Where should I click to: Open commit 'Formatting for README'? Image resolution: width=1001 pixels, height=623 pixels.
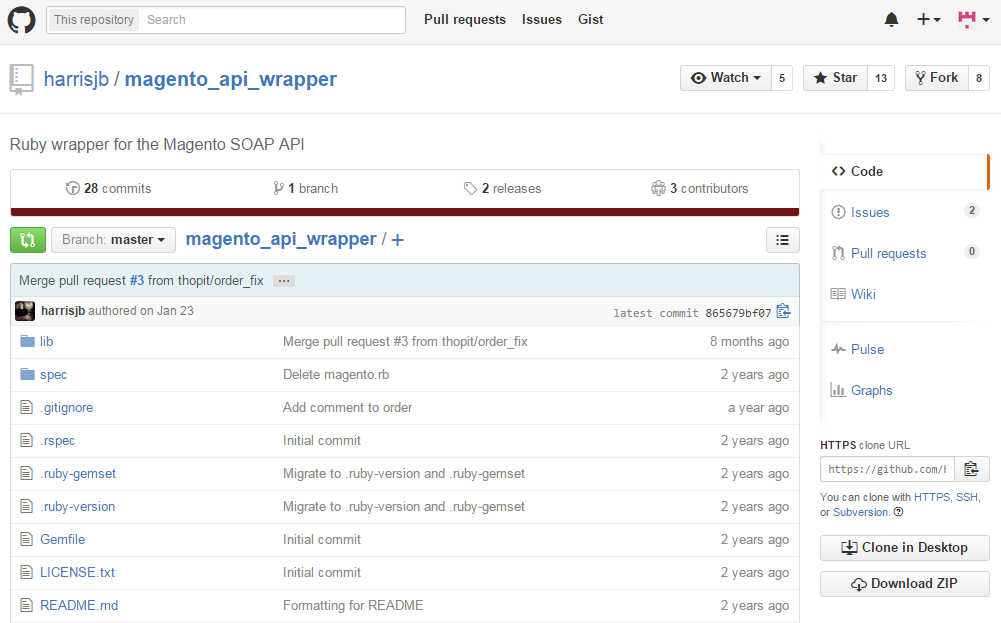click(x=353, y=605)
